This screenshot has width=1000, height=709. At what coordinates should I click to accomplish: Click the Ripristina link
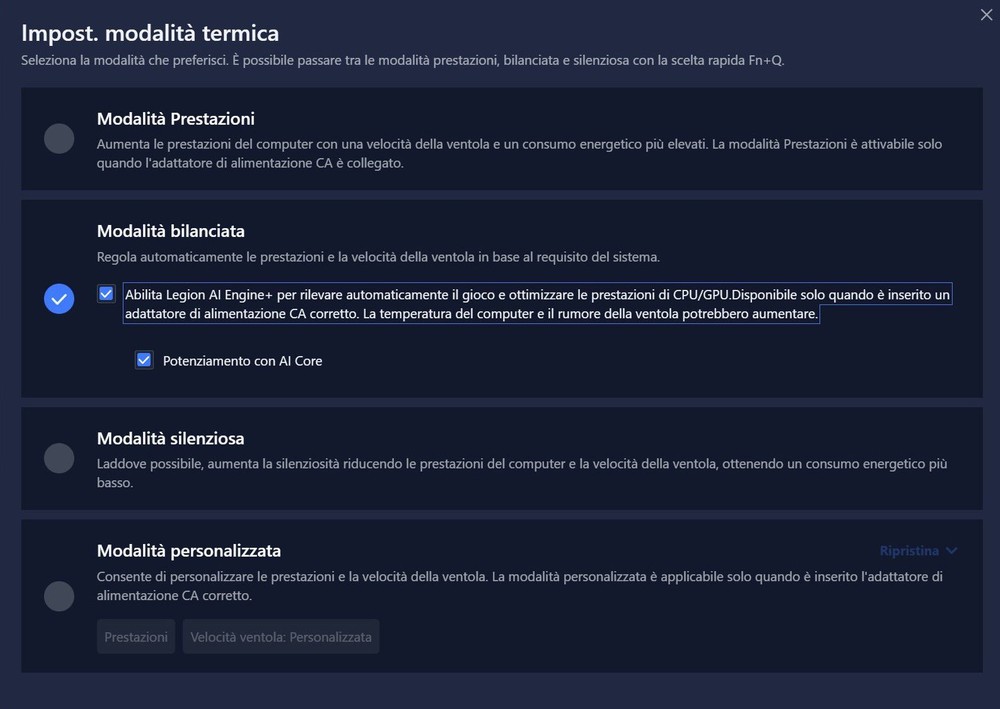click(908, 551)
